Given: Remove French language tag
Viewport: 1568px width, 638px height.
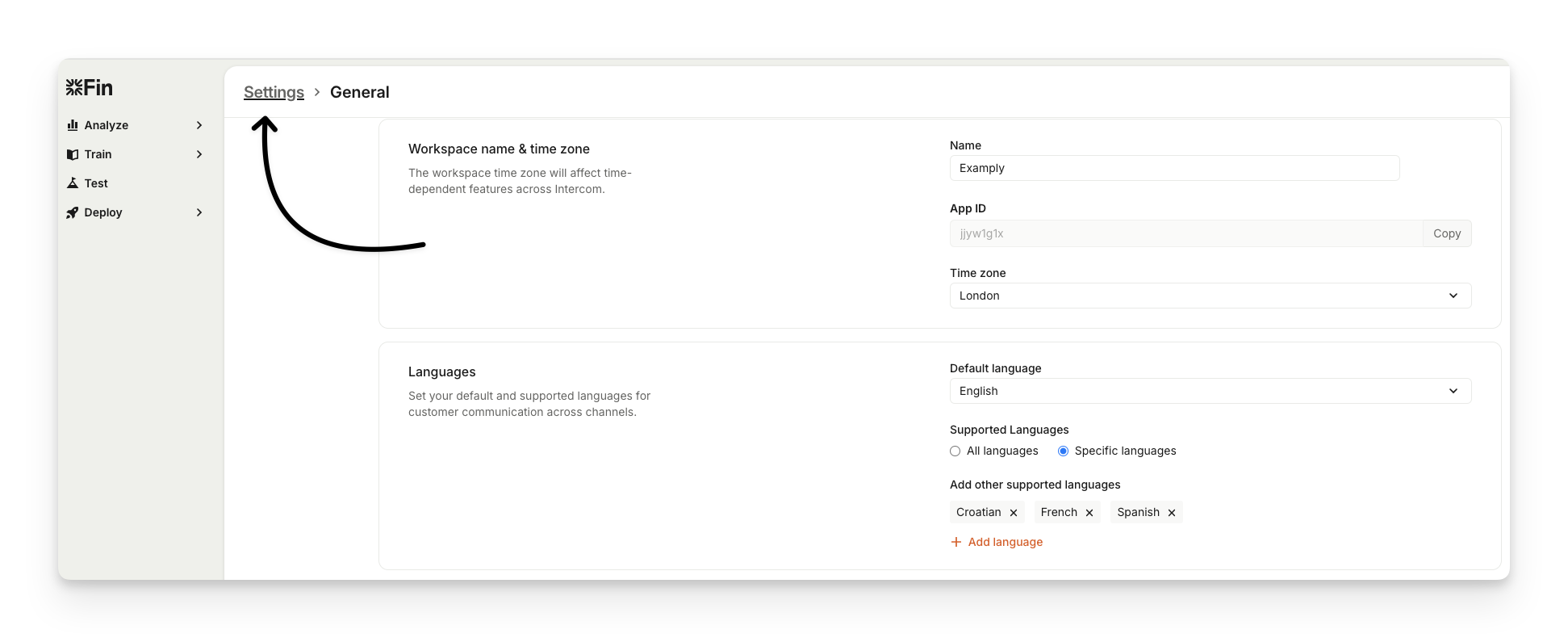Looking at the screenshot, I should 1089,513.
